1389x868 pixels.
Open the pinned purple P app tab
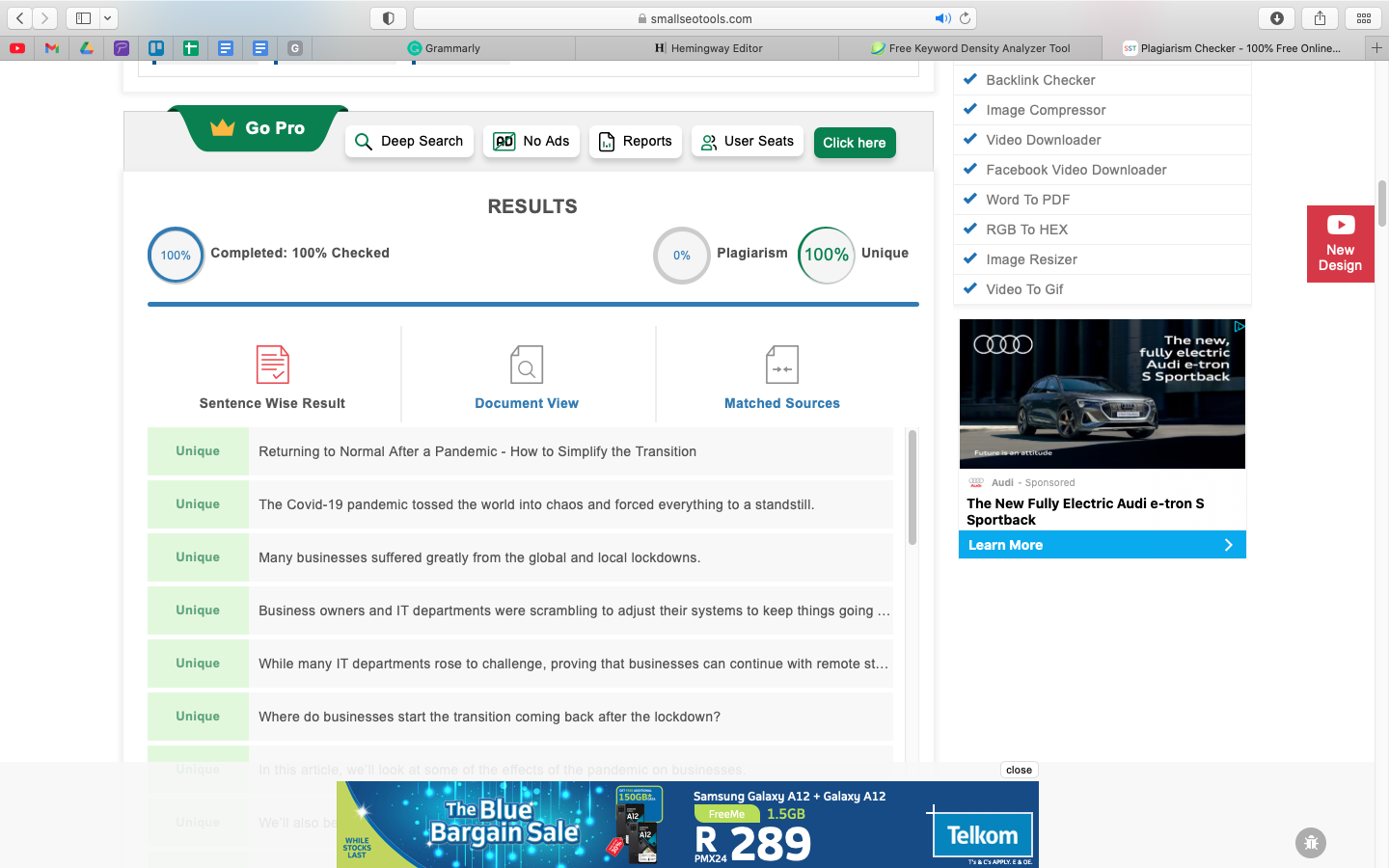122,47
